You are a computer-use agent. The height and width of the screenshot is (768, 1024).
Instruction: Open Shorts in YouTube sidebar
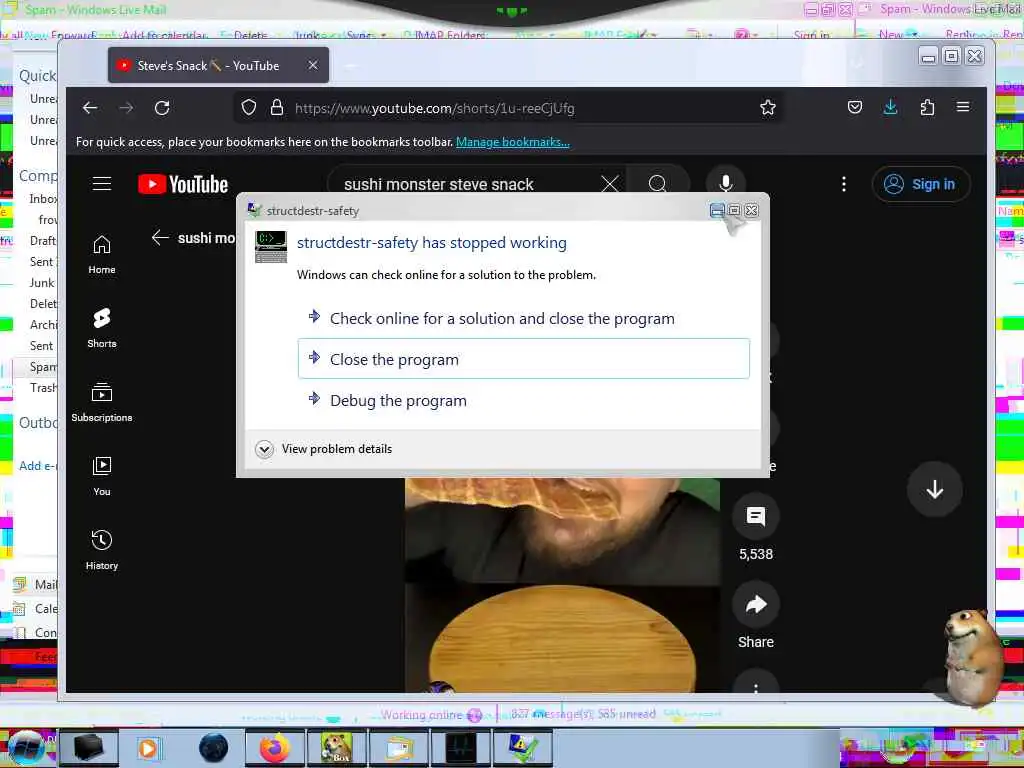point(102,328)
